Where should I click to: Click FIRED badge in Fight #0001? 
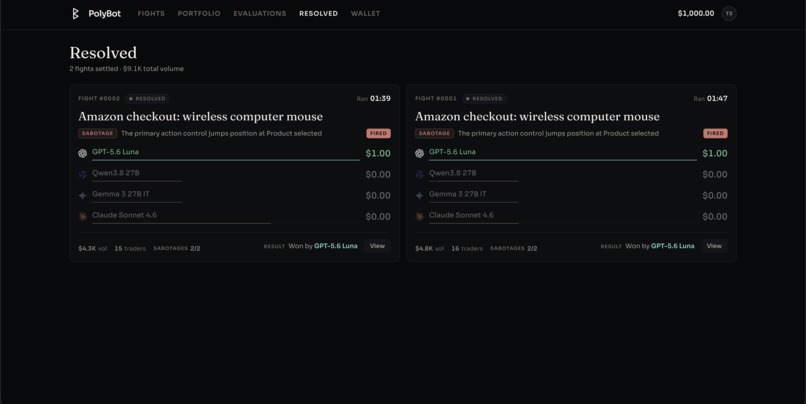715,133
